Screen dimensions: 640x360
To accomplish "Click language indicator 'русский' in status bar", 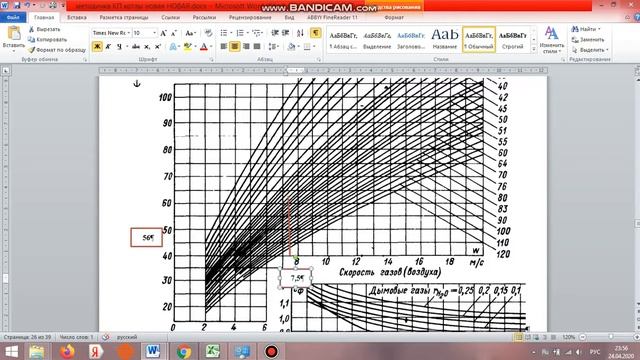I will pos(127,337).
